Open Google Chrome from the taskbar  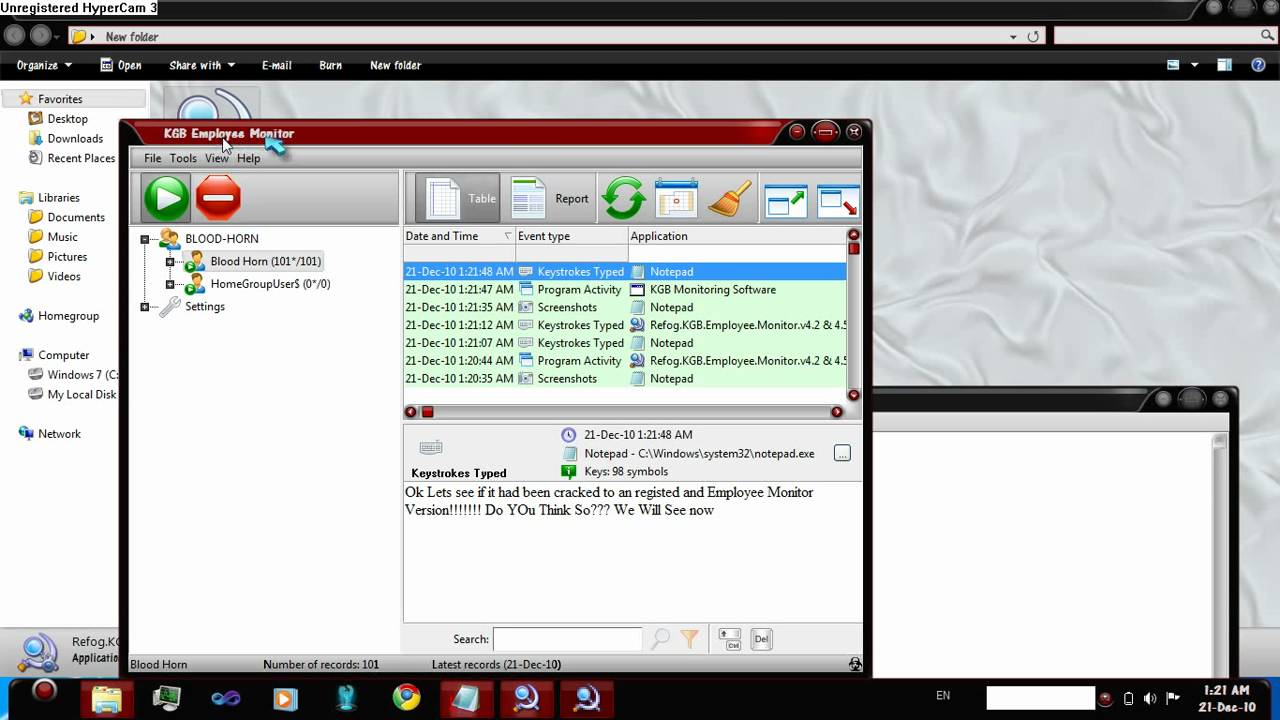(406, 697)
